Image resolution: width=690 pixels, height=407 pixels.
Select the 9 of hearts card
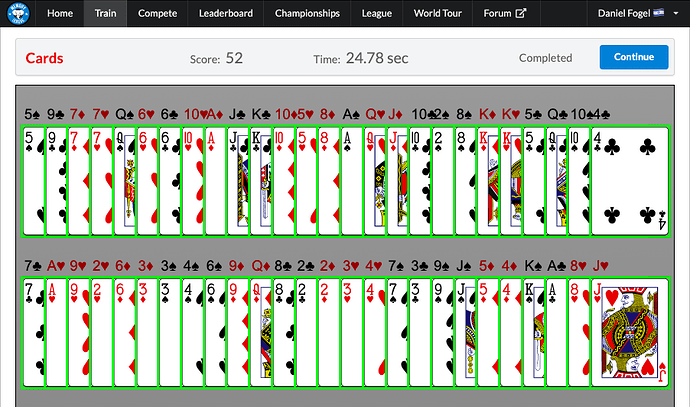tap(80, 332)
